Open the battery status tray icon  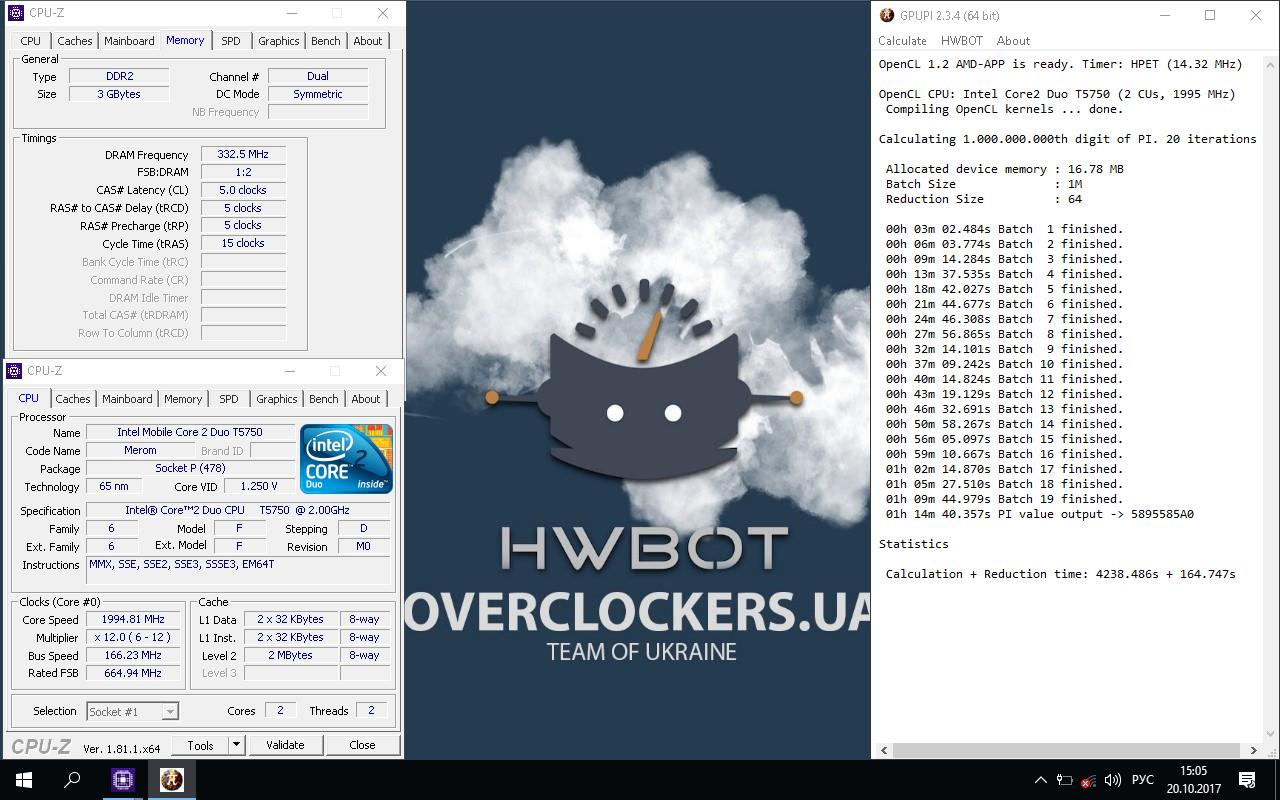click(1064, 780)
